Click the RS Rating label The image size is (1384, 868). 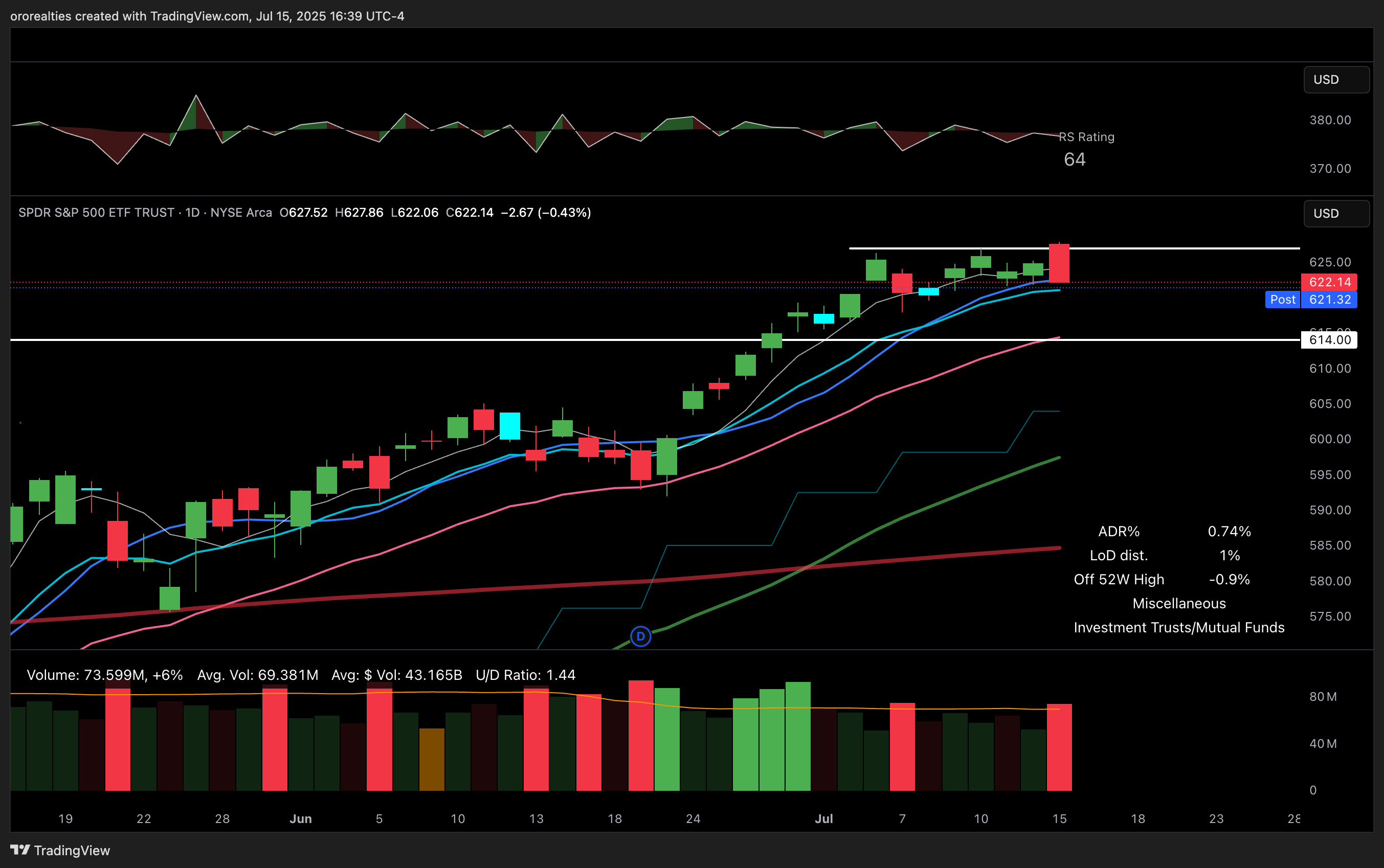pyautogui.click(x=1086, y=136)
